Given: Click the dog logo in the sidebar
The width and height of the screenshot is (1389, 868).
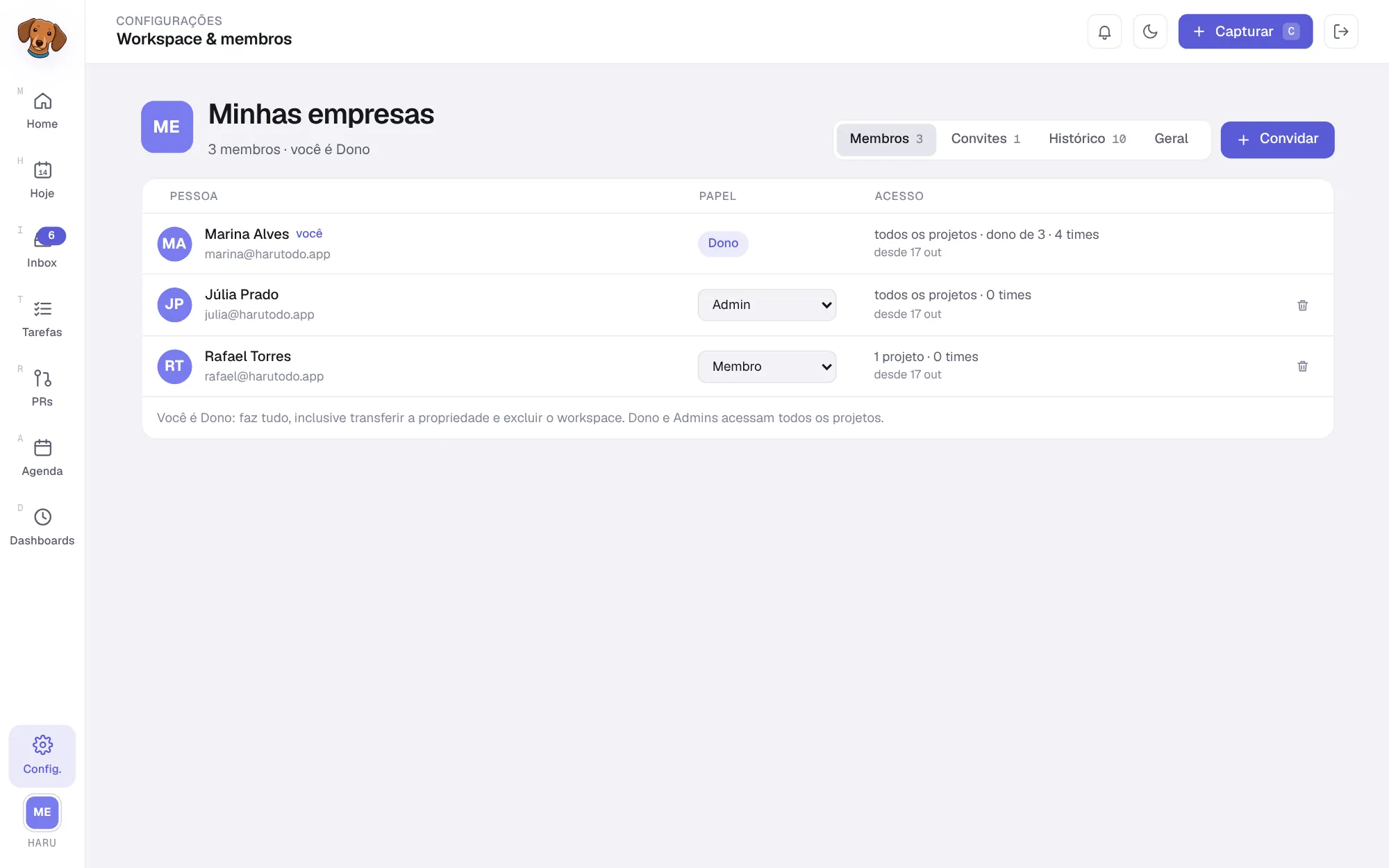Looking at the screenshot, I should (42, 37).
